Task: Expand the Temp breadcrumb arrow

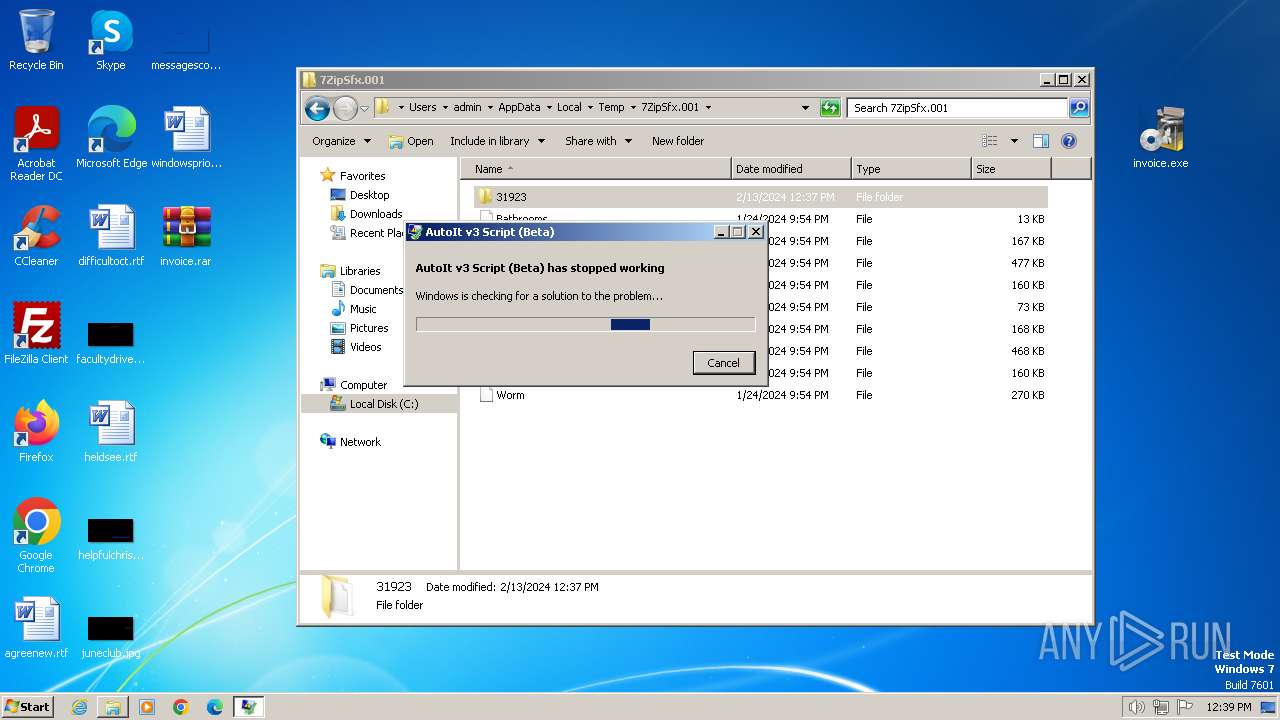Action: tap(632, 108)
